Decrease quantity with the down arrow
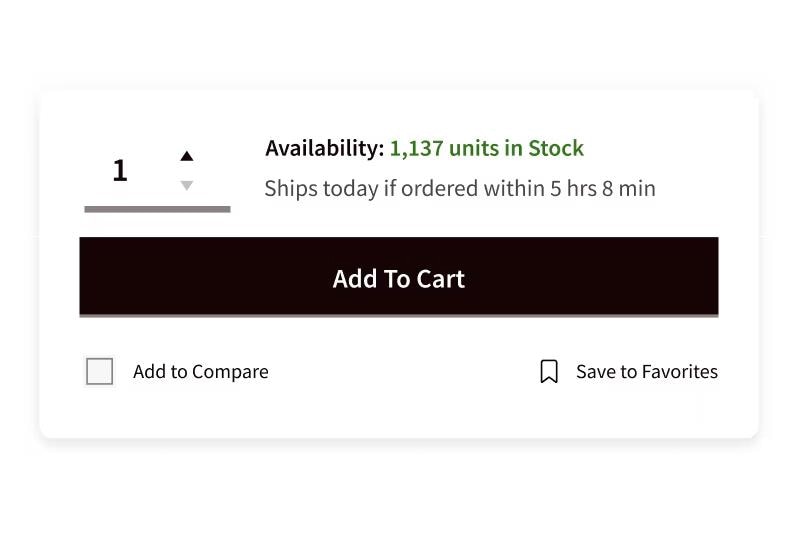The height and width of the screenshot is (537, 800). click(x=186, y=185)
